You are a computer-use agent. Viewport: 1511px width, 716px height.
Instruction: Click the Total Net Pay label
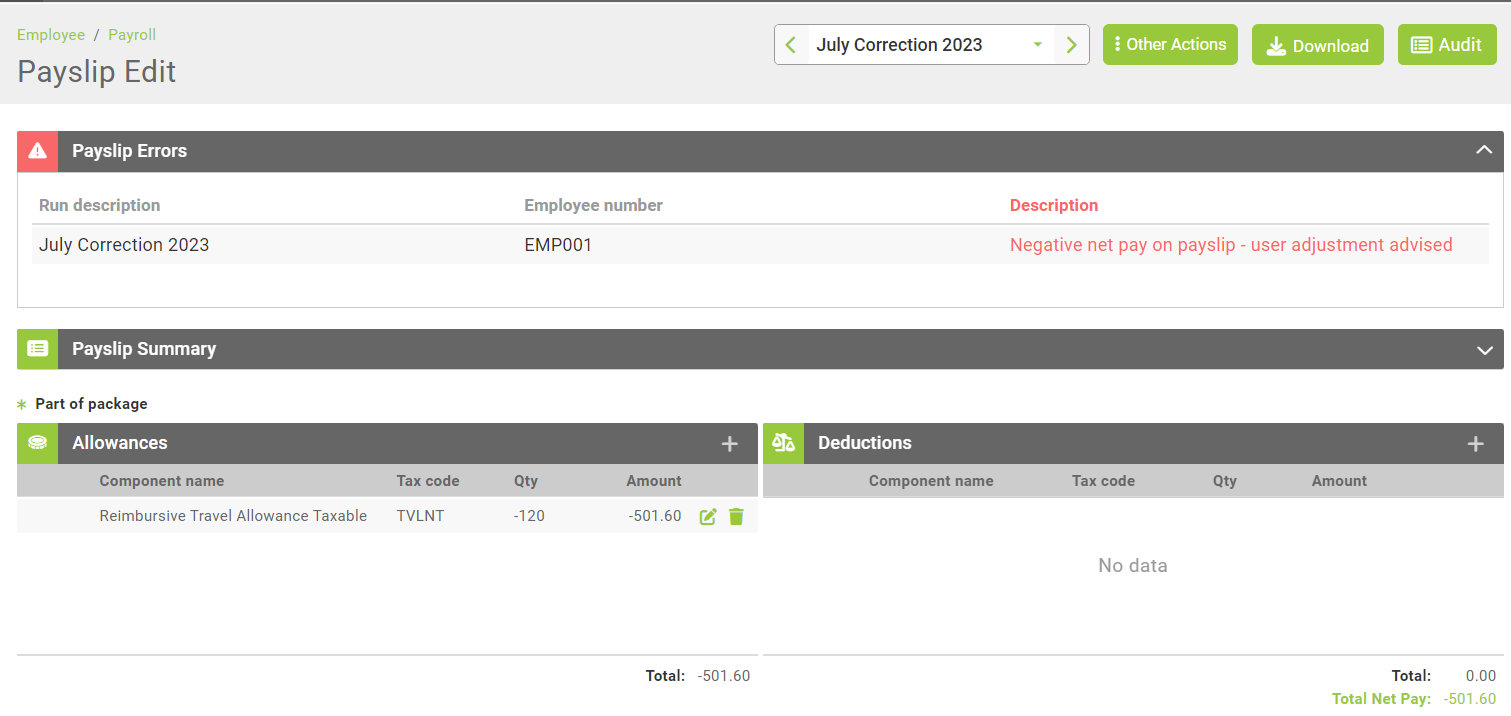point(1381,699)
